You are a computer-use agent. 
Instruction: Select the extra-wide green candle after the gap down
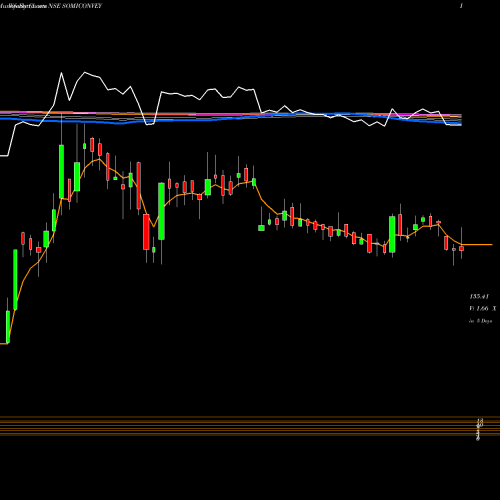(x=262, y=228)
